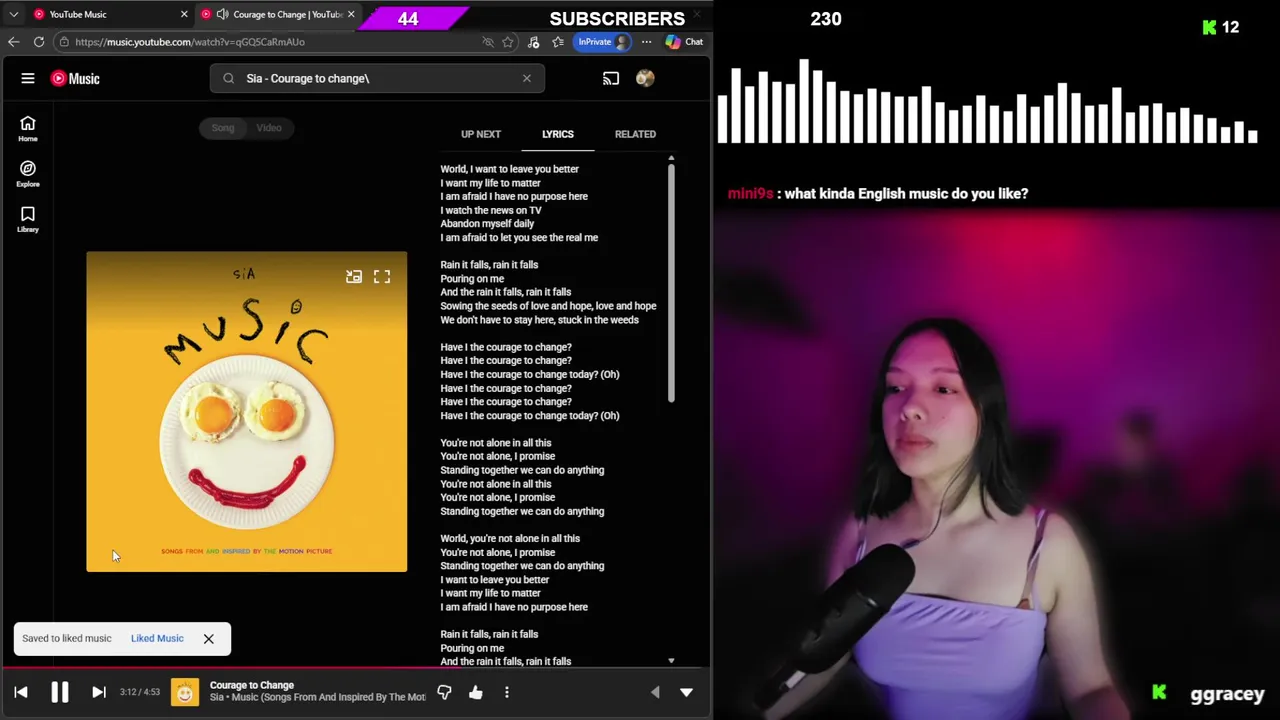The height and width of the screenshot is (720, 1280).
Task: Collapse the player page with the down arrow
Action: coord(686,692)
